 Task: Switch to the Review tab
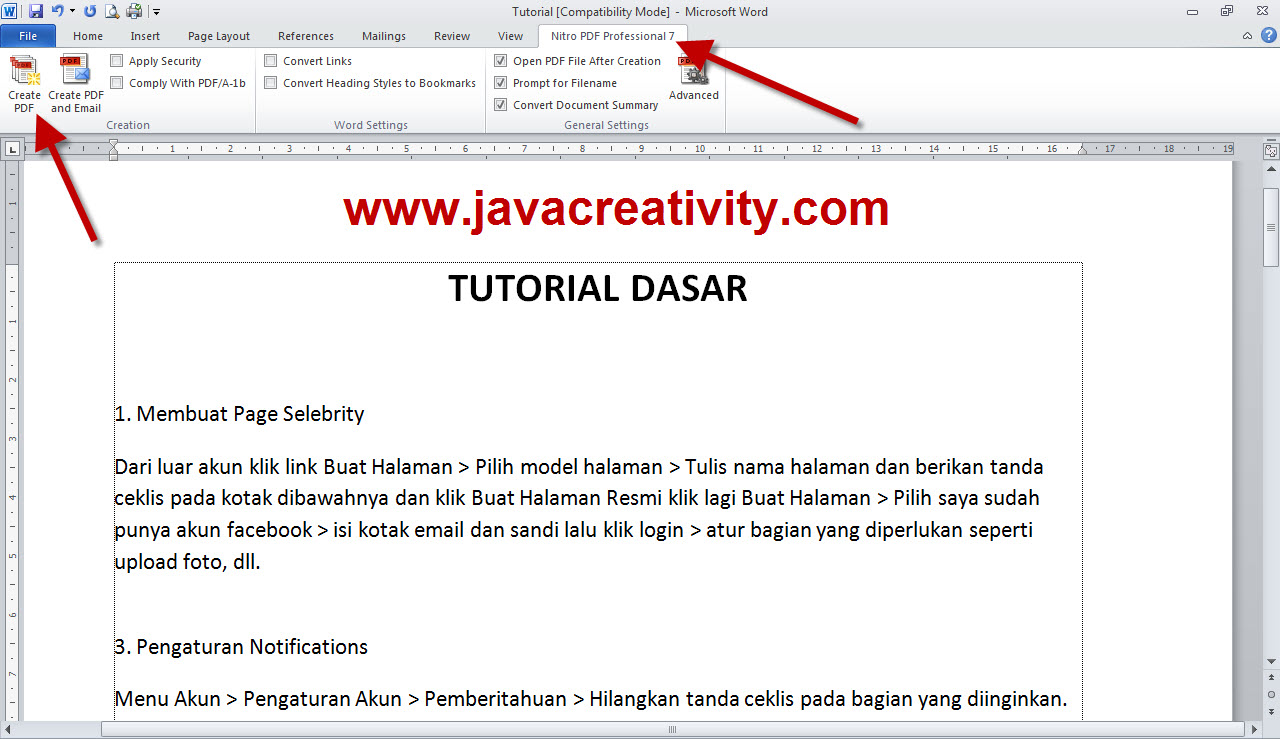(x=452, y=36)
